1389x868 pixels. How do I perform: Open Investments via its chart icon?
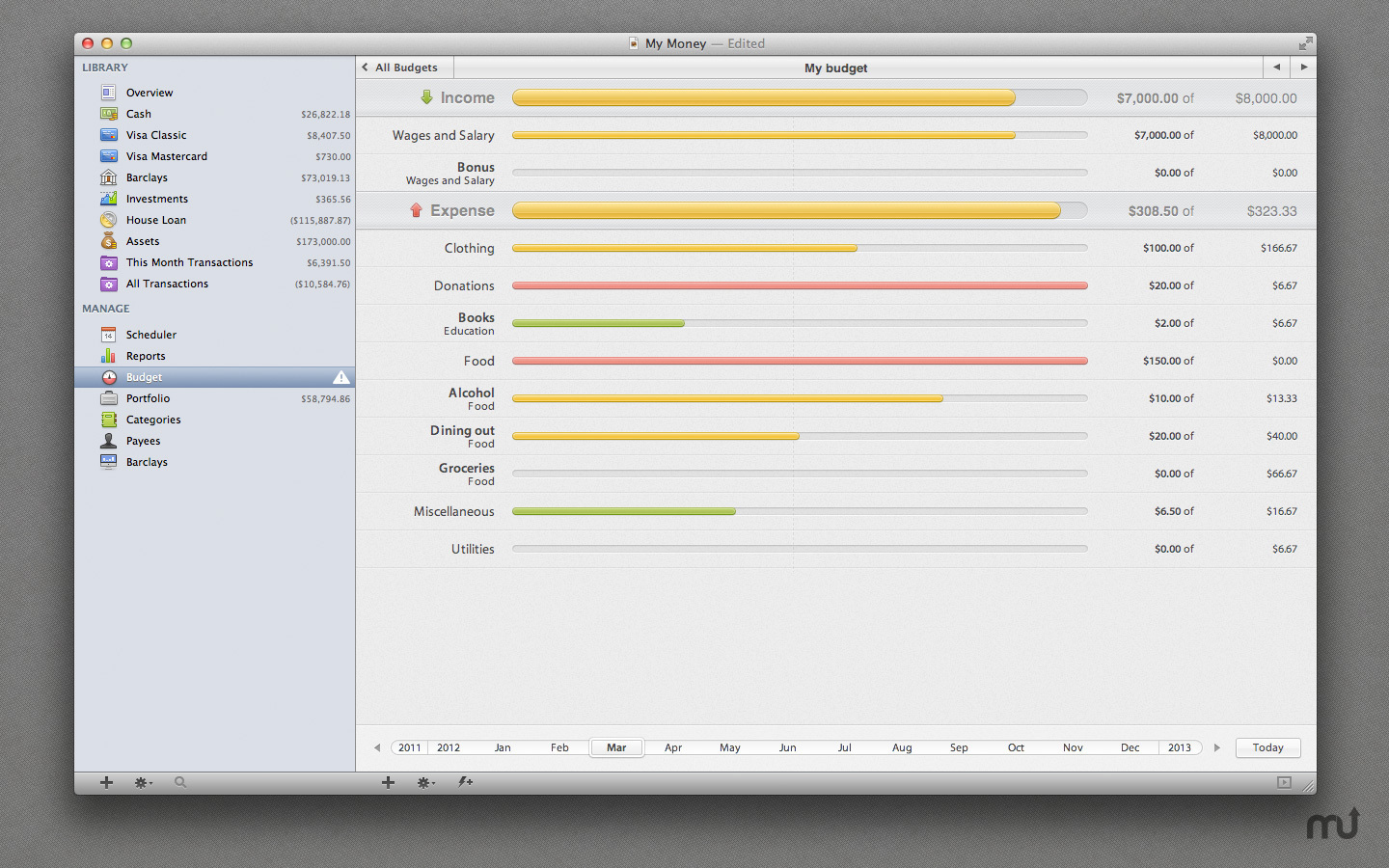coord(109,199)
